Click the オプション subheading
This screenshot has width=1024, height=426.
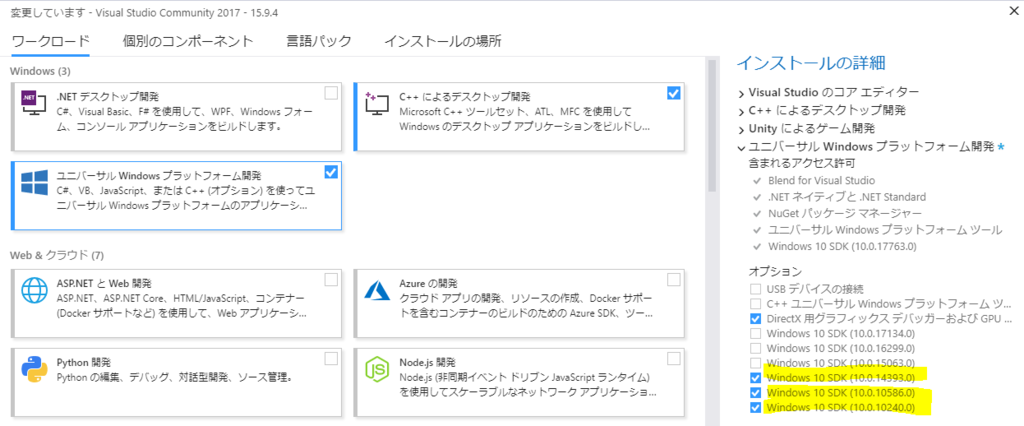775,270
